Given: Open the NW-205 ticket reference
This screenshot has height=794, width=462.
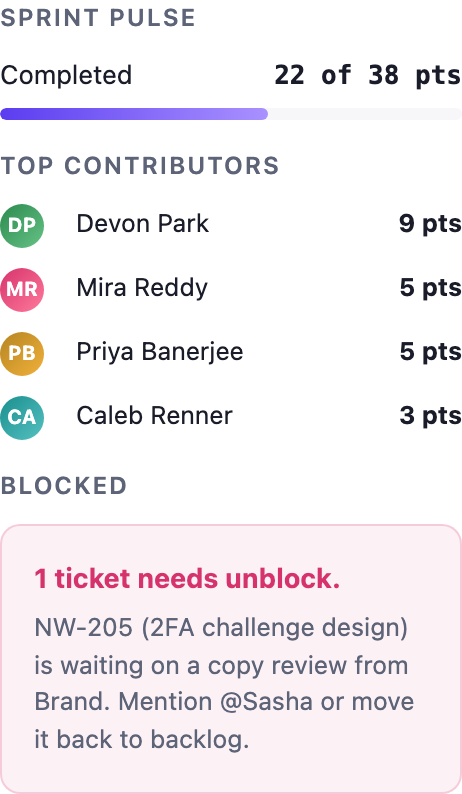Looking at the screenshot, I should point(84,628).
